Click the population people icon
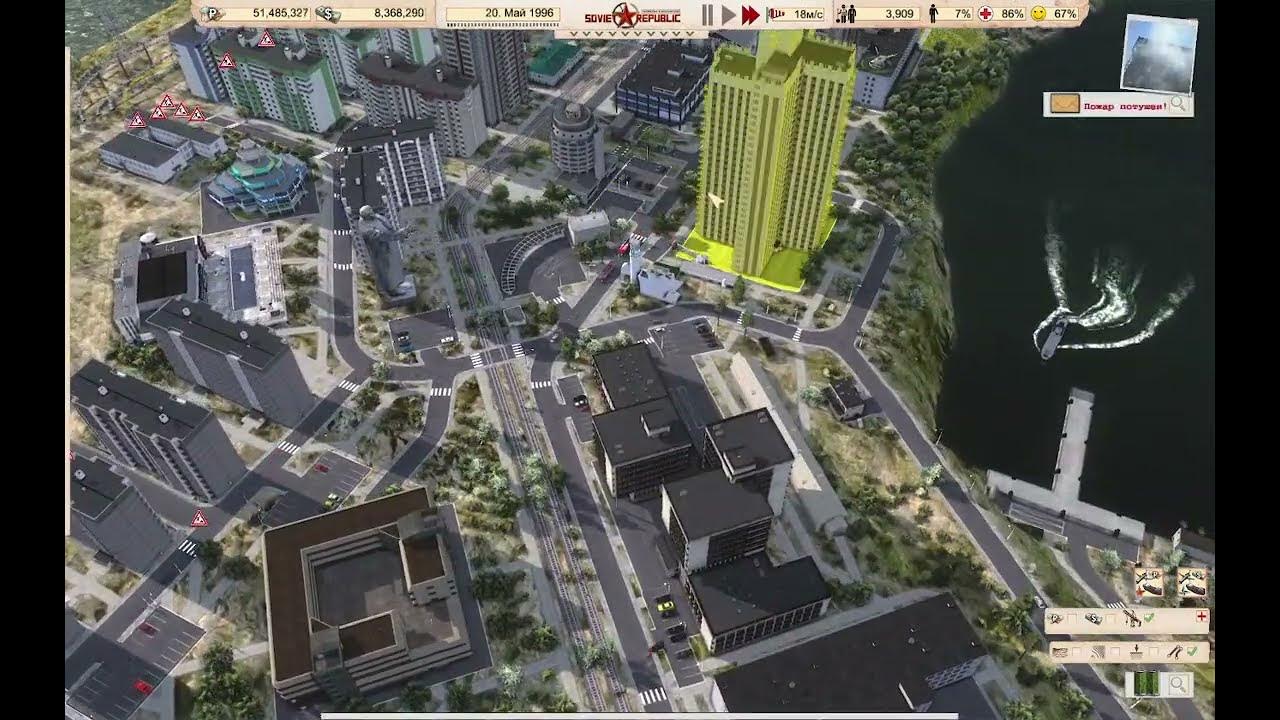The width and height of the screenshot is (1280, 720). tap(846, 14)
